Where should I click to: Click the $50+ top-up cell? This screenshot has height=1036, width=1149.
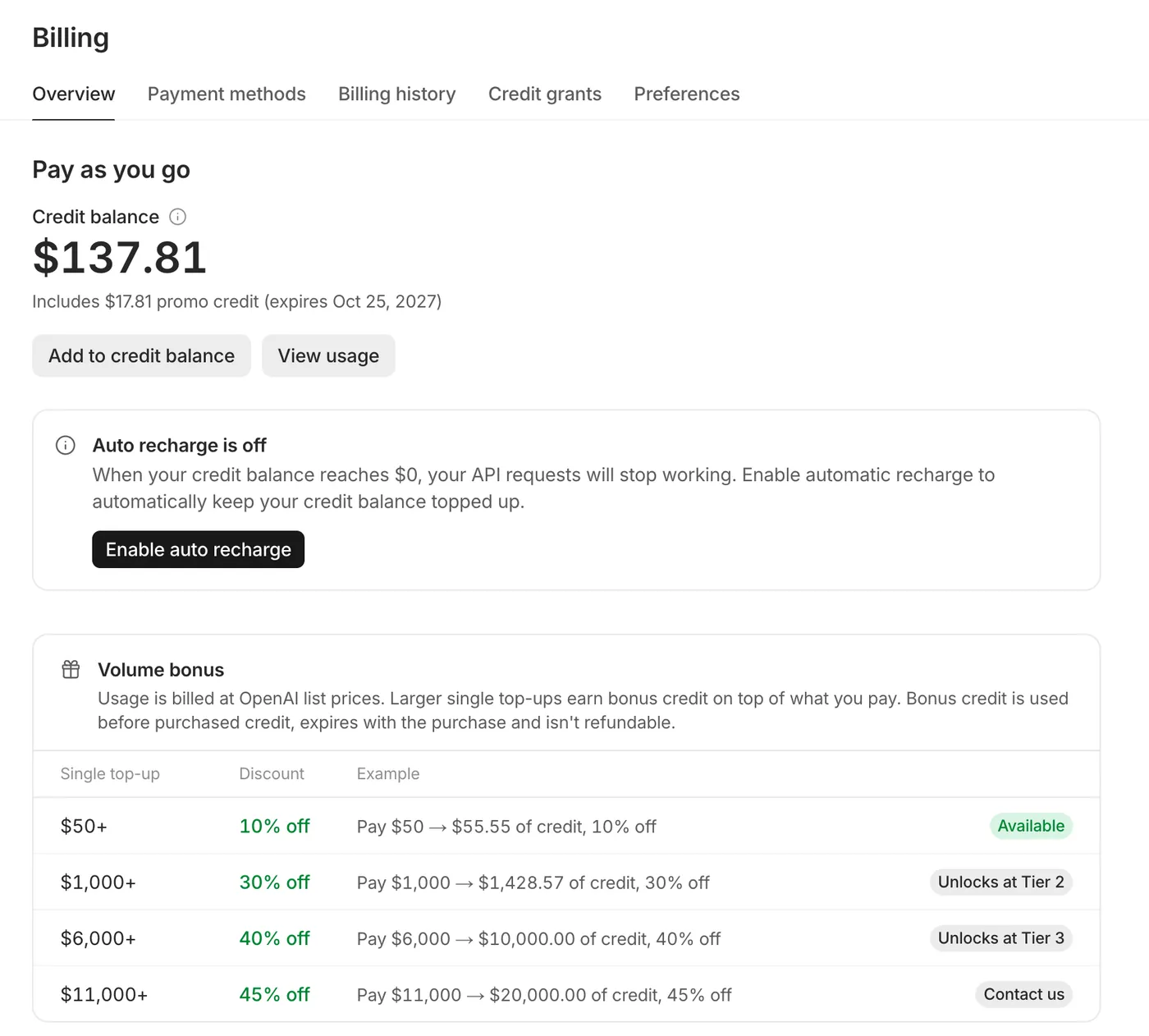[x=84, y=826]
